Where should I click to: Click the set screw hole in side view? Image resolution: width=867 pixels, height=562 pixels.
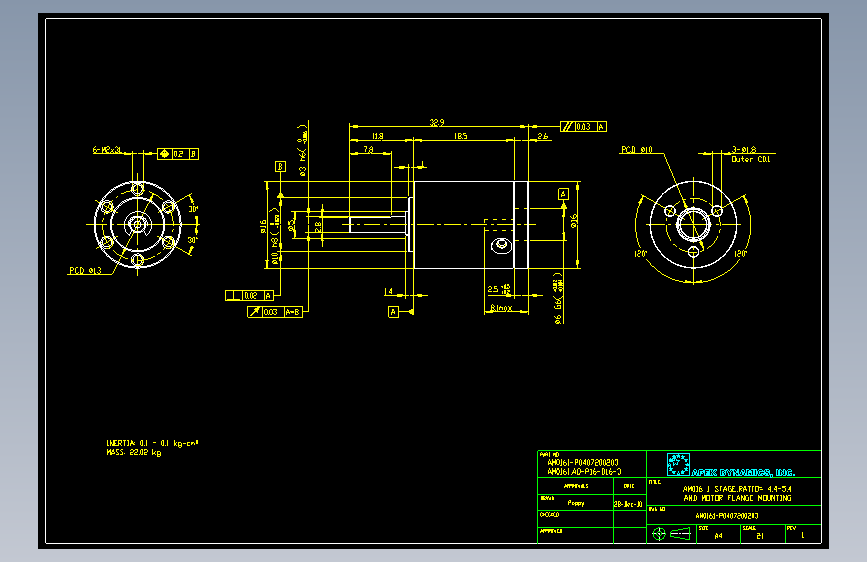(501, 244)
